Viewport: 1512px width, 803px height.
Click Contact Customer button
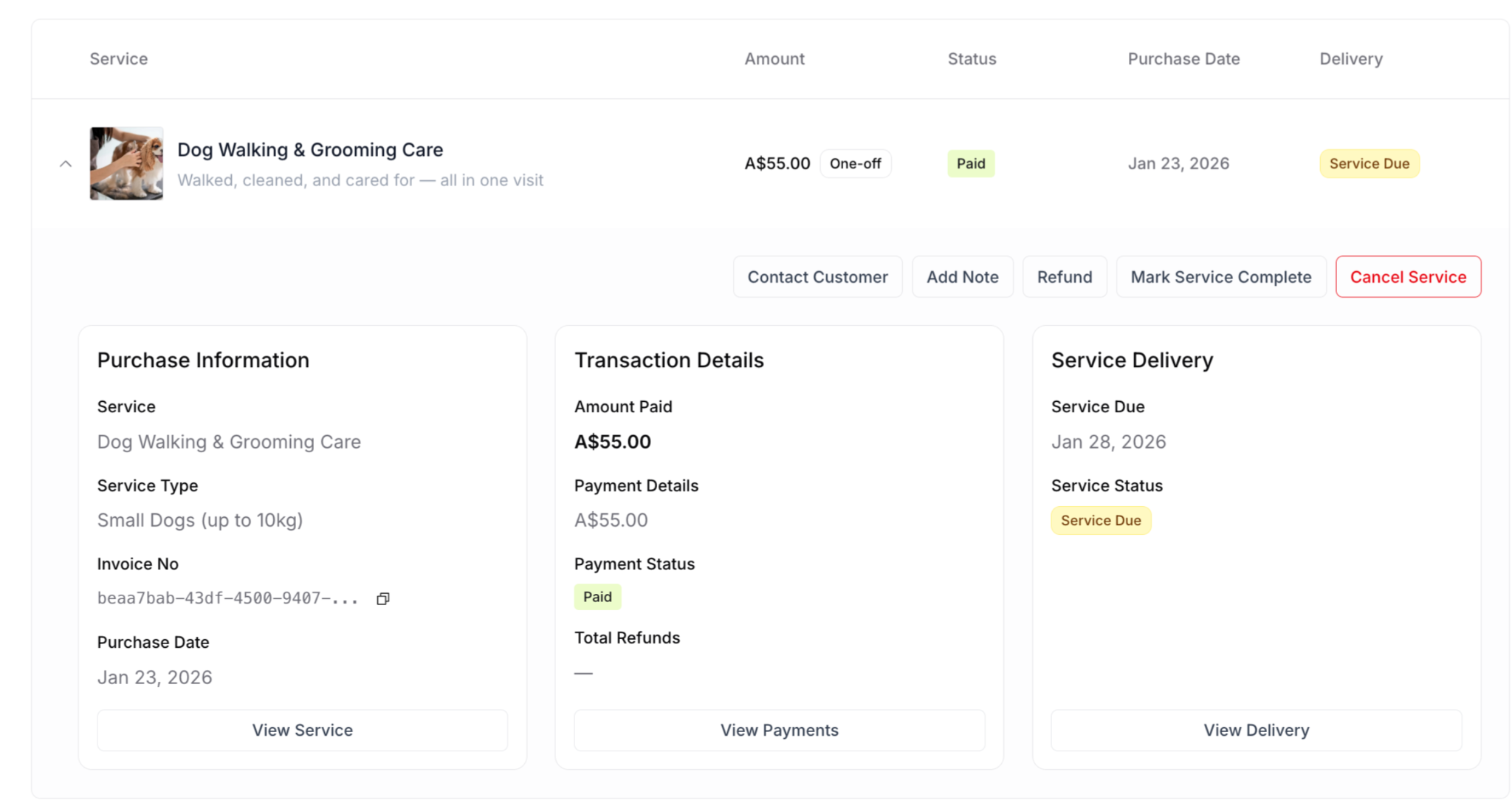click(817, 277)
